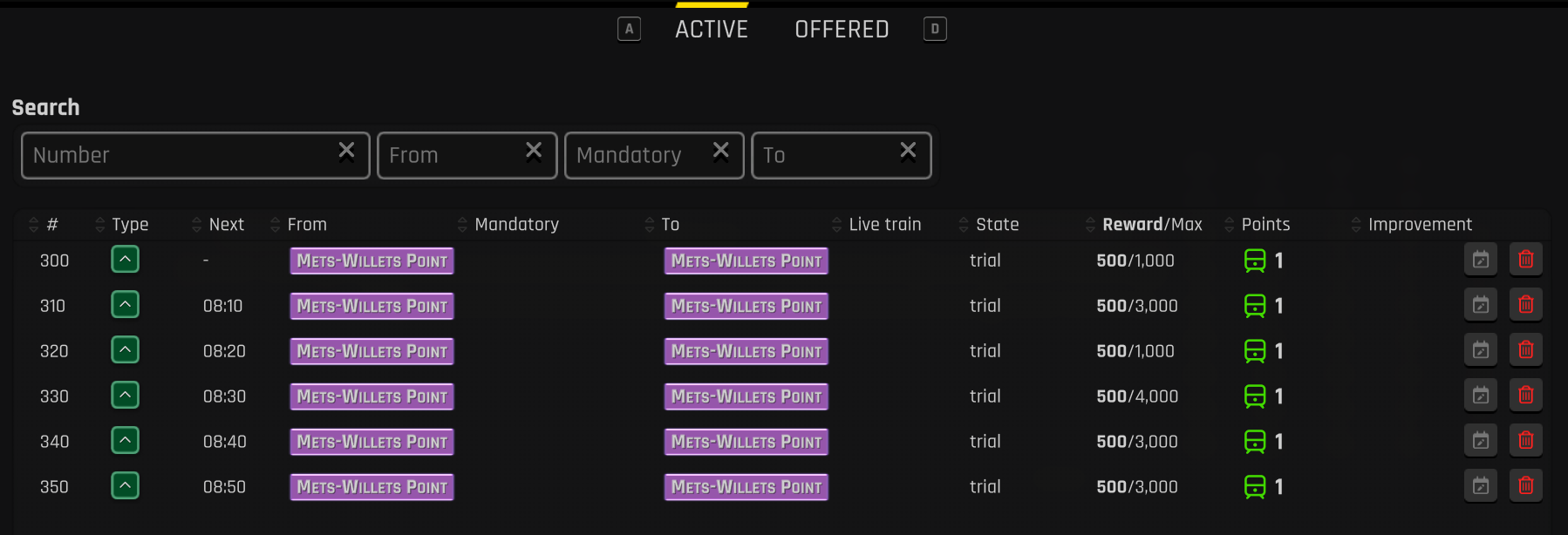1568x535 pixels.
Task: Delete timetable 330 with the trash icon
Action: [x=1525, y=396]
